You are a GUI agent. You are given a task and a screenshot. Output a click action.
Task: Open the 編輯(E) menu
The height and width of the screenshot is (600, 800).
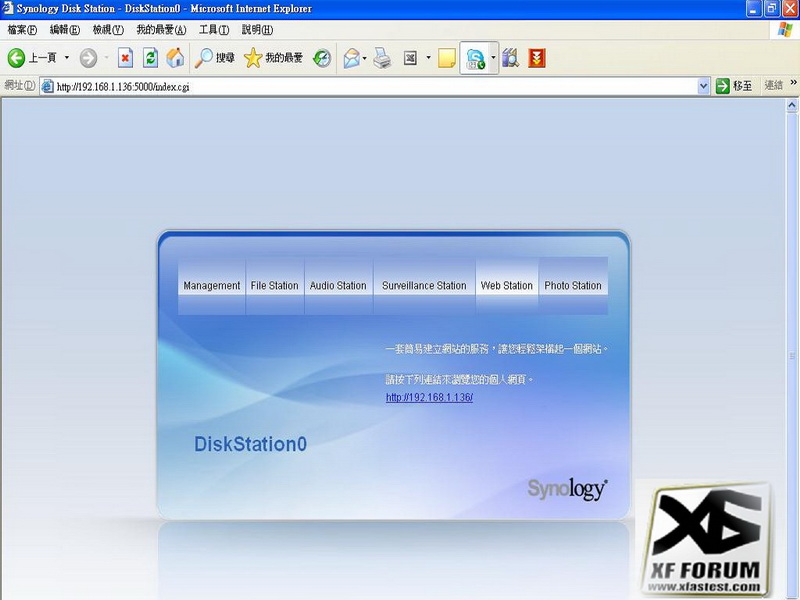tap(65, 30)
